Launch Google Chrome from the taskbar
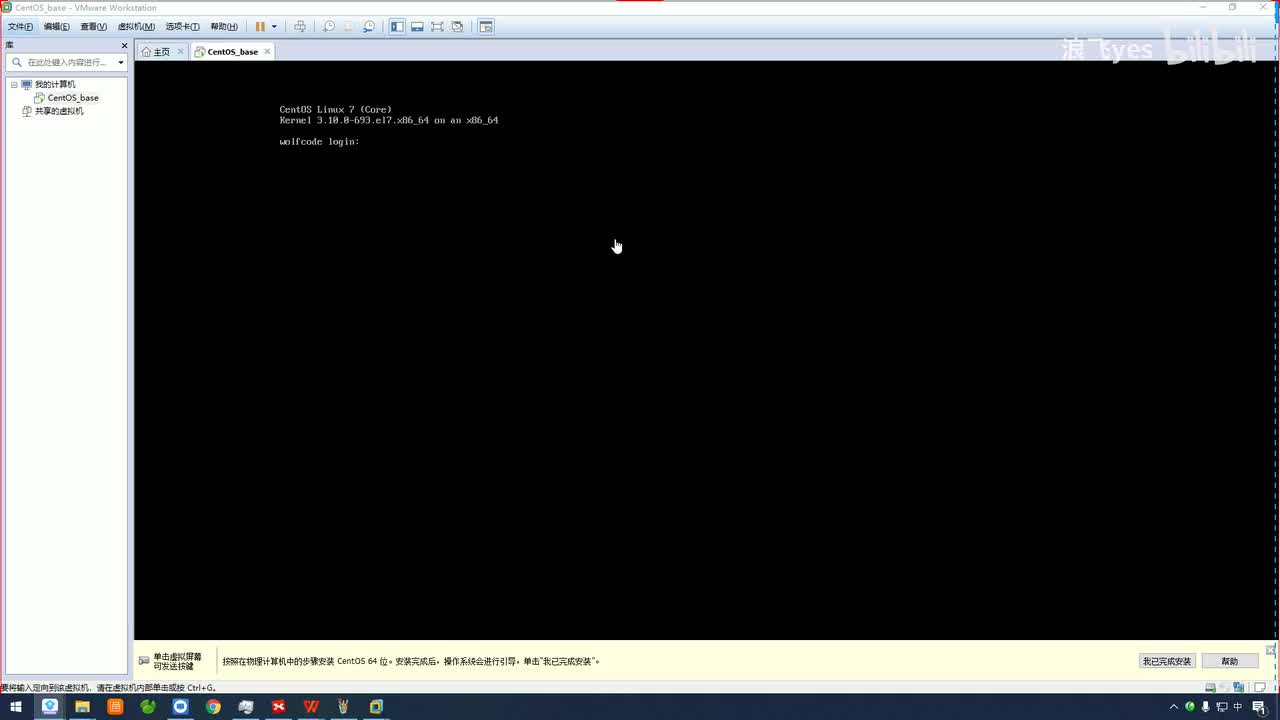The width and height of the screenshot is (1280, 720). click(213, 707)
